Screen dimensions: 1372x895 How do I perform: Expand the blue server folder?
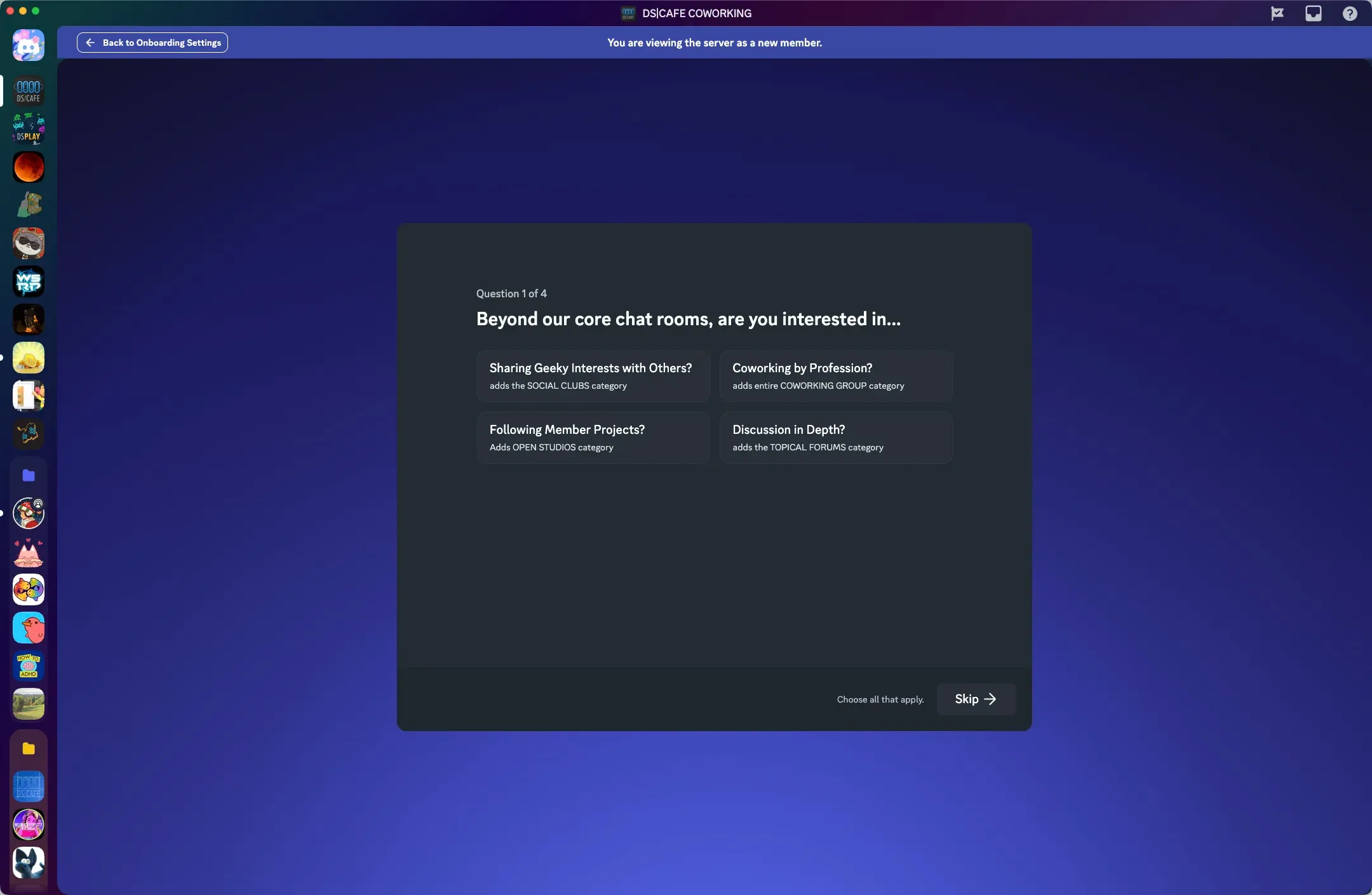(x=29, y=476)
